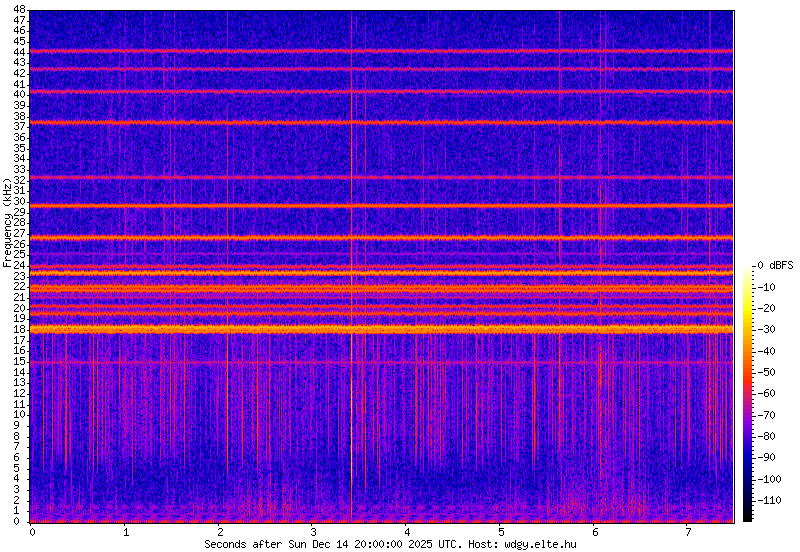Viewport: 800px width, 552px height.
Task: Click the 44 kHz frequency axis label
Action: pos(19,52)
